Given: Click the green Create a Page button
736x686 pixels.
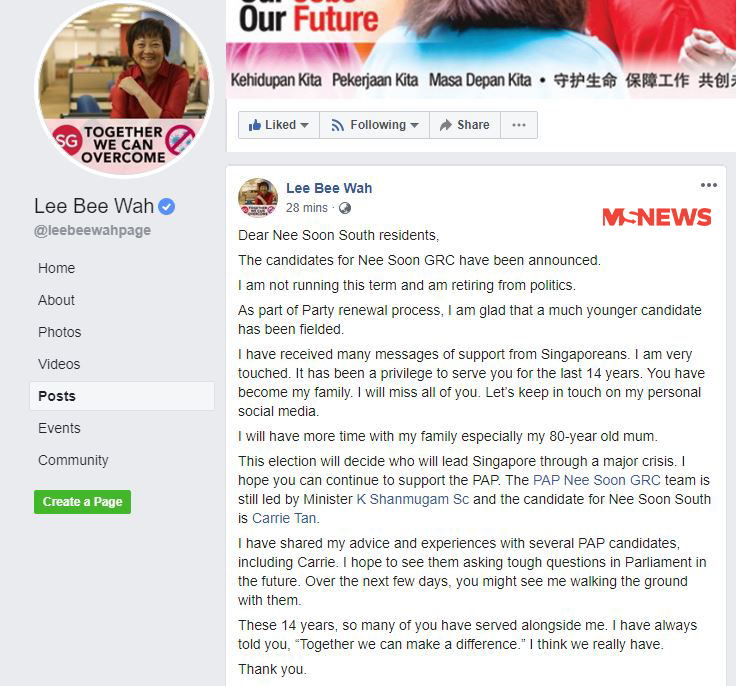Looking at the screenshot, I should pyautogui.click(x=82, y=502).
